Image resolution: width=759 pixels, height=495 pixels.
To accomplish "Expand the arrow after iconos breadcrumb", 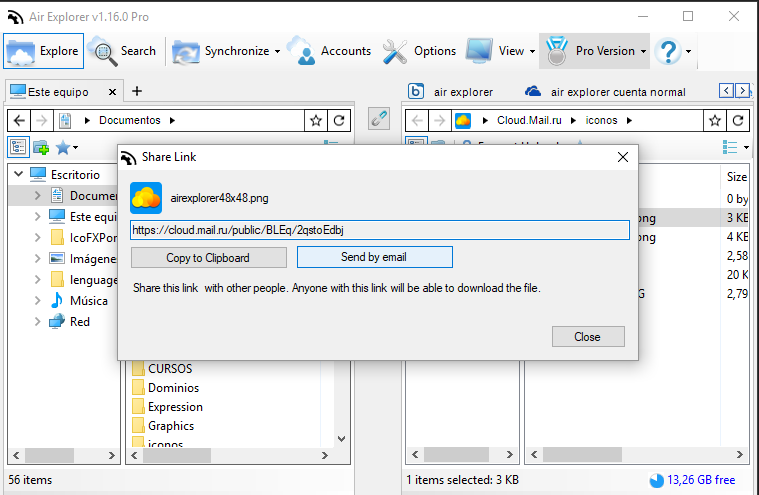I will tap(629, 120).
